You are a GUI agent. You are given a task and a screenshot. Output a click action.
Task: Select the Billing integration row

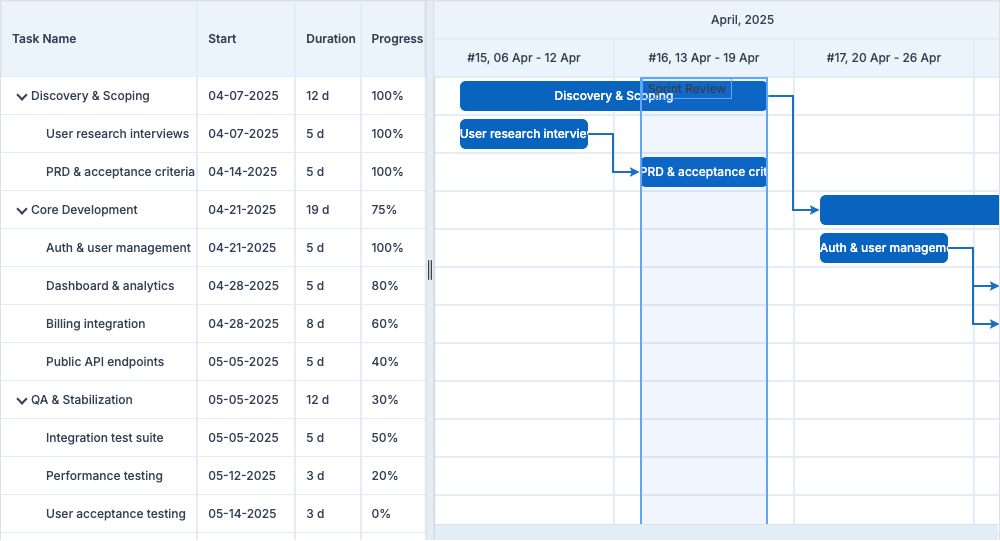coord(95,324)
